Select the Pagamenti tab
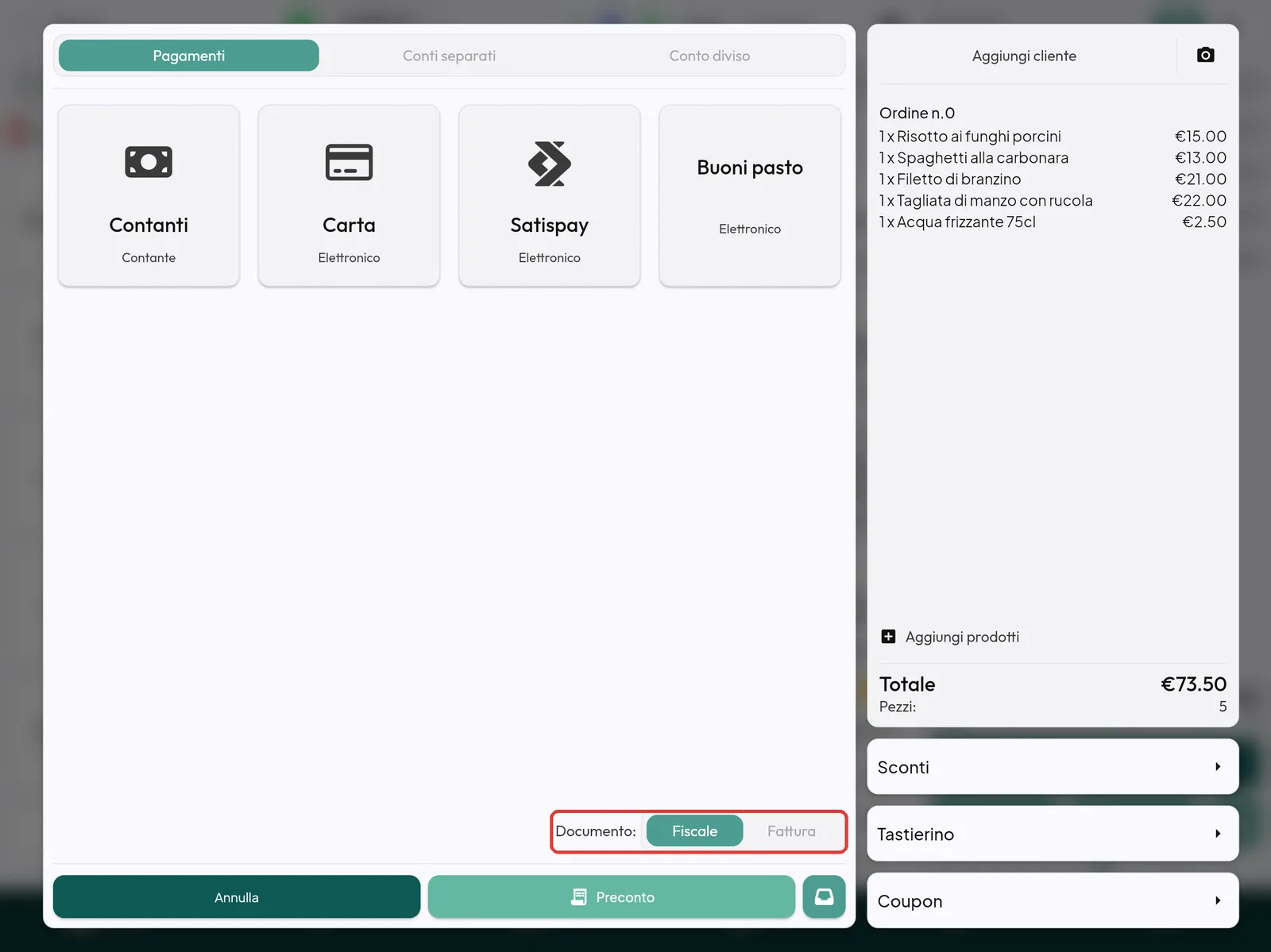This screenshot has height=952, width=1271. coord(189,56)
